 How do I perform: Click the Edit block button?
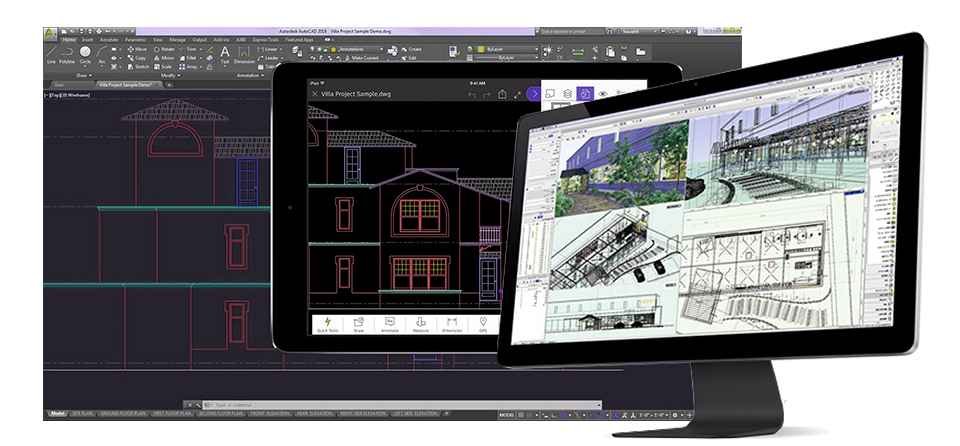(408, 58)
